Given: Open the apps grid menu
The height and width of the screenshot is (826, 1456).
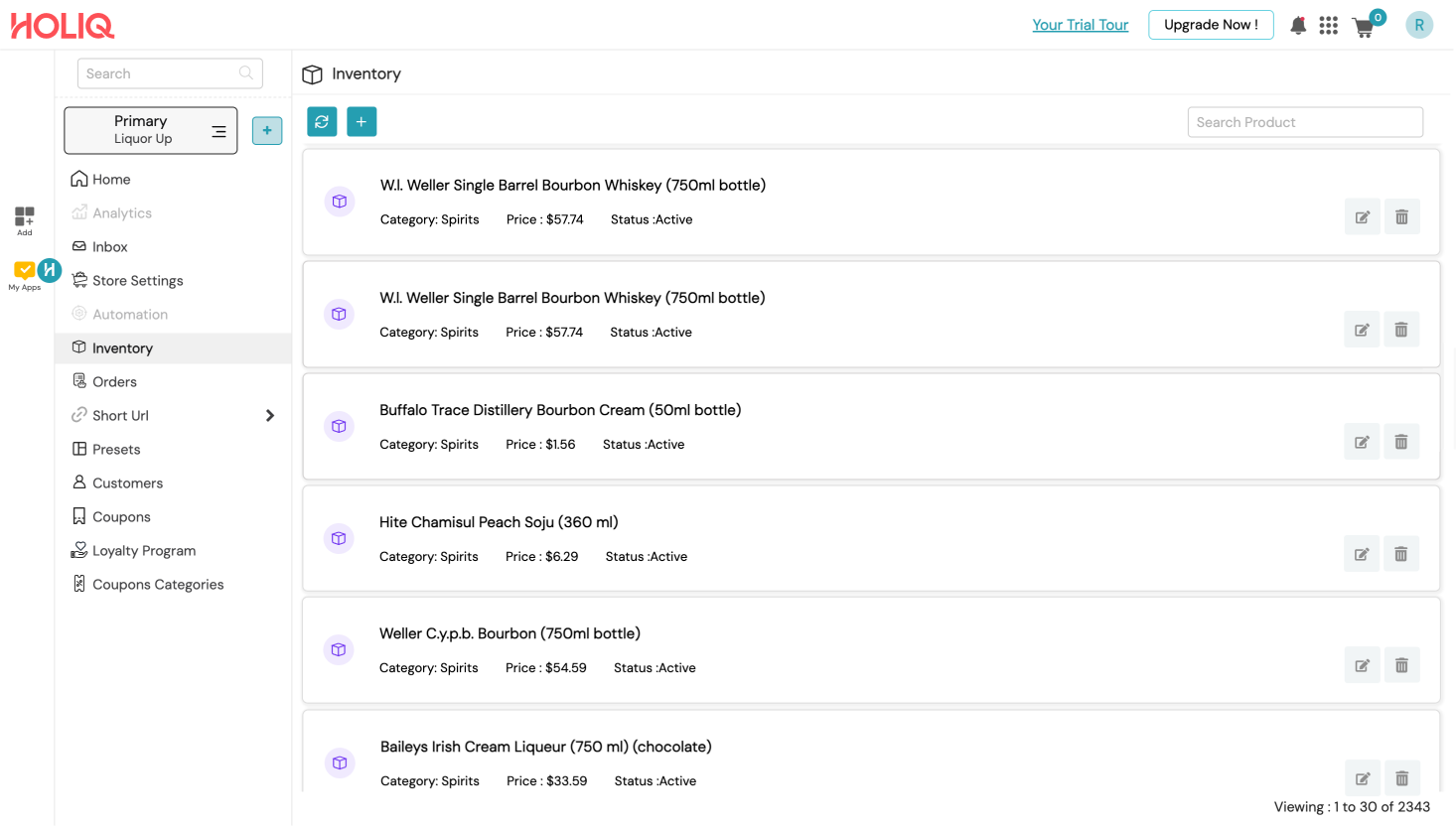Looking at the screenshot, I should [1329, 26].
